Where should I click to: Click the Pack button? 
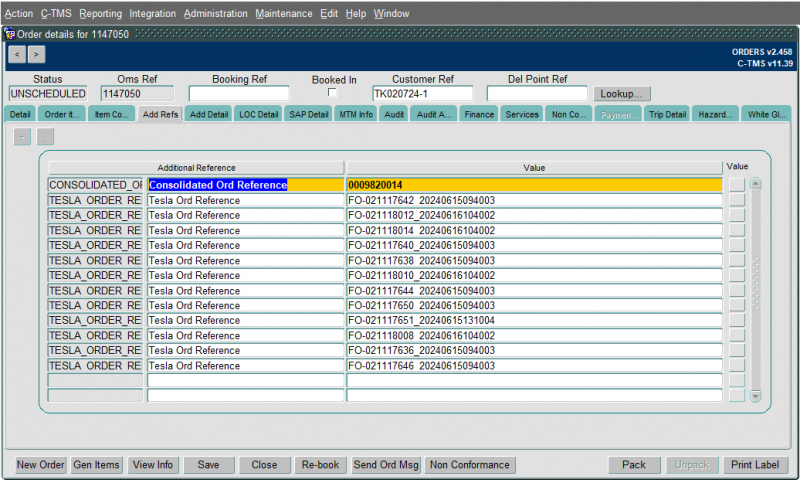pos(634,465)
